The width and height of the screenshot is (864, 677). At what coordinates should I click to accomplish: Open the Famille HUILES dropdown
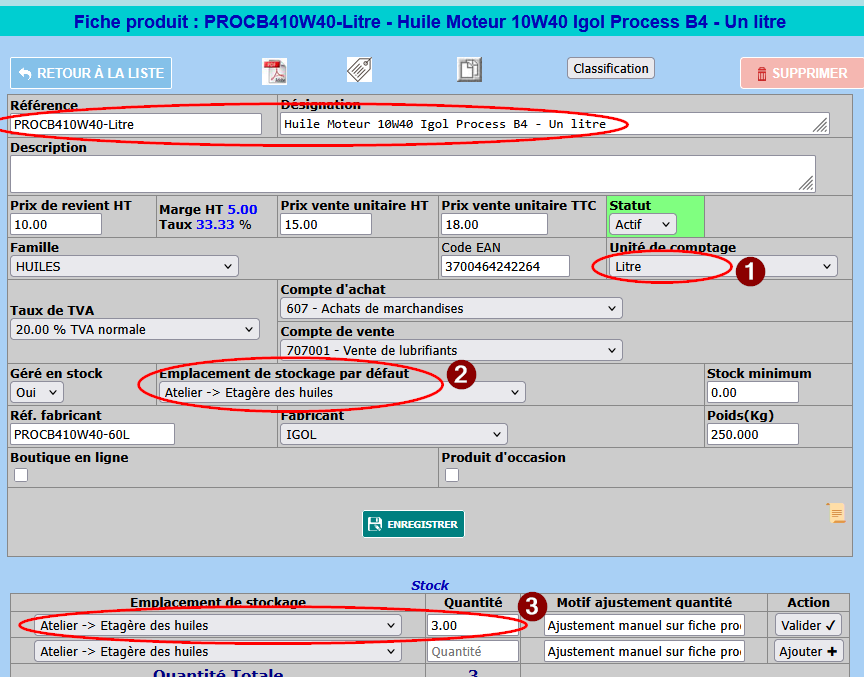125,266
